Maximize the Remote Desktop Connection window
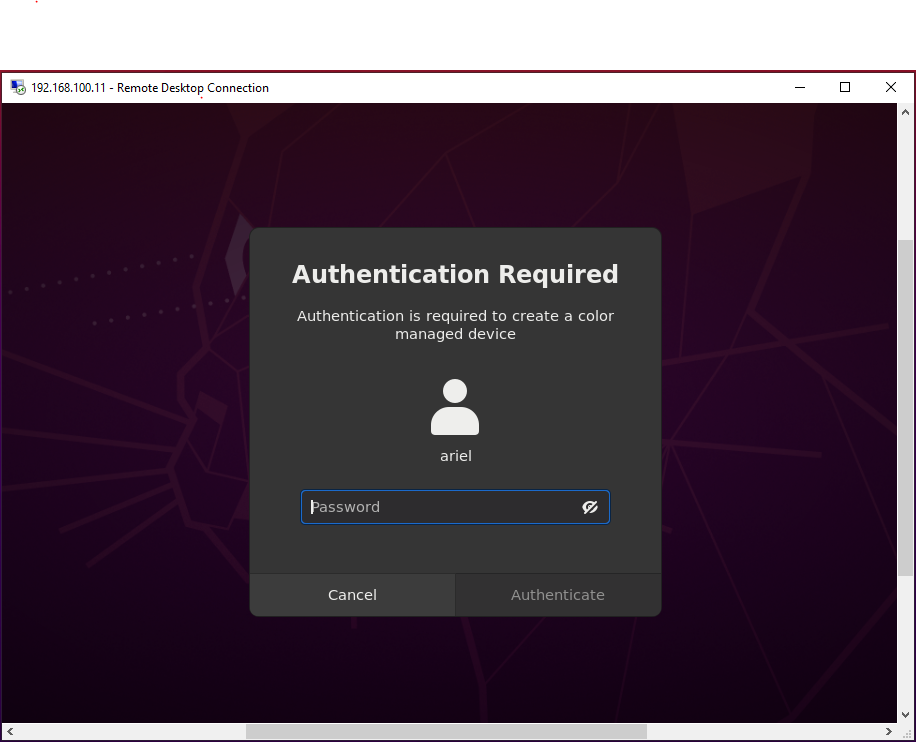916x742 pixels. coord(845,88)
